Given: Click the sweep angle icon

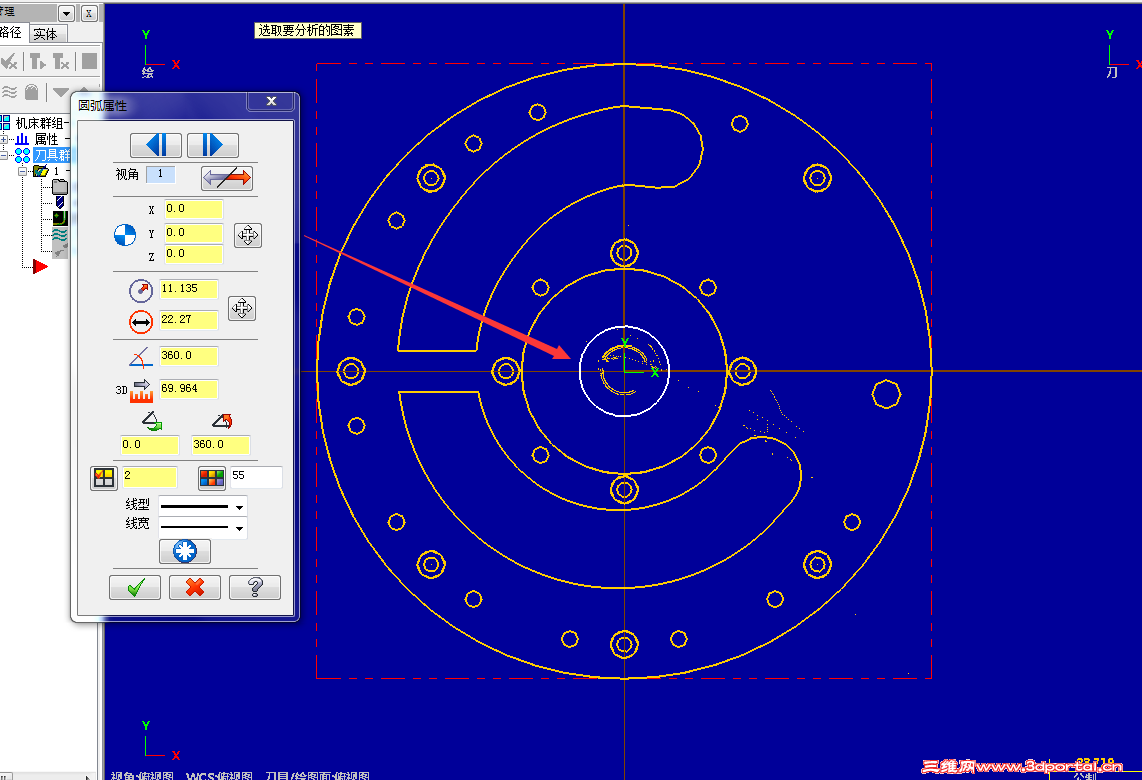Looking at the screenshot, I should point(141,357).
